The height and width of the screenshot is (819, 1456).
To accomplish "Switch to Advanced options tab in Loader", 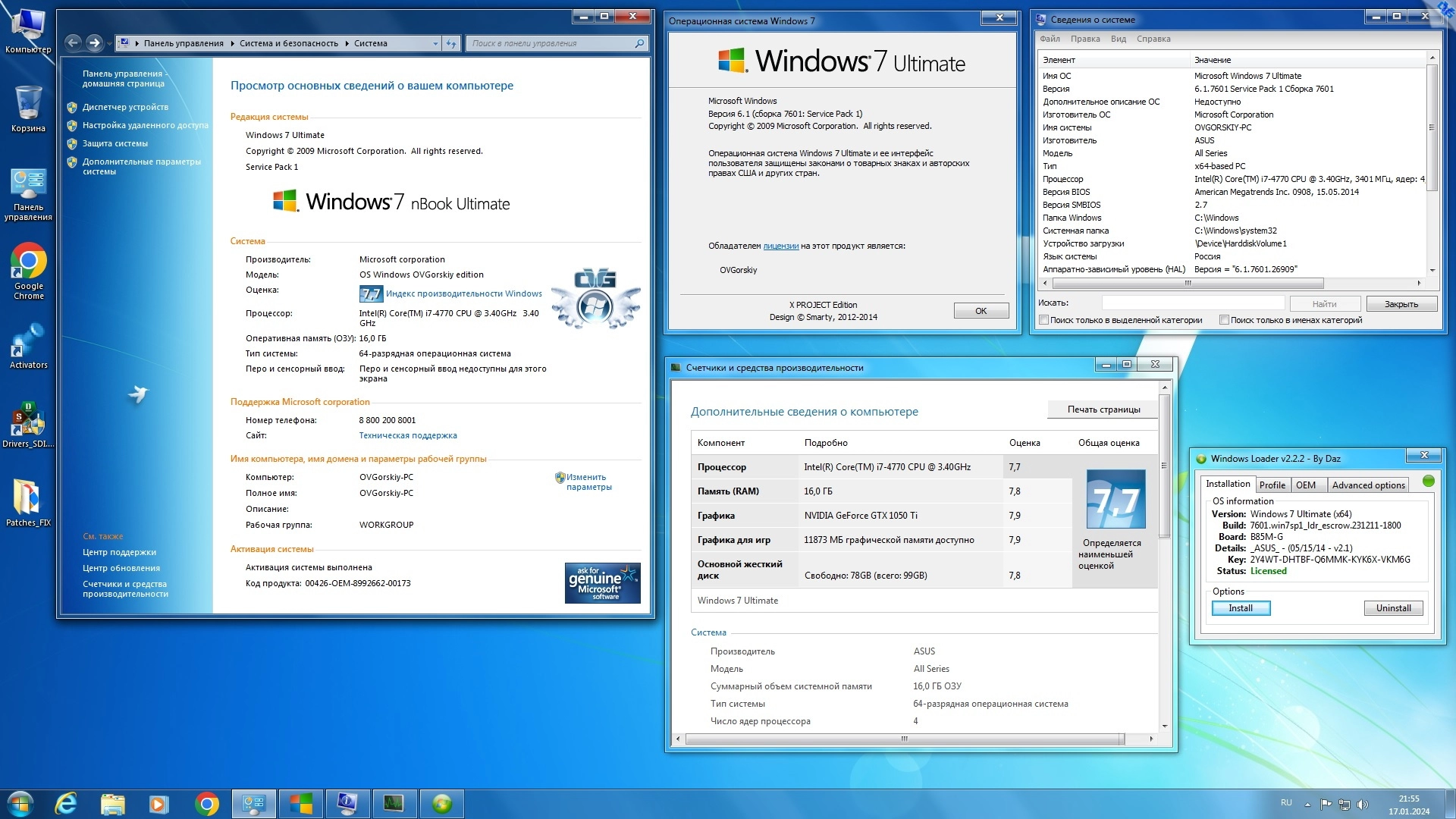I will click(1368, 485).
